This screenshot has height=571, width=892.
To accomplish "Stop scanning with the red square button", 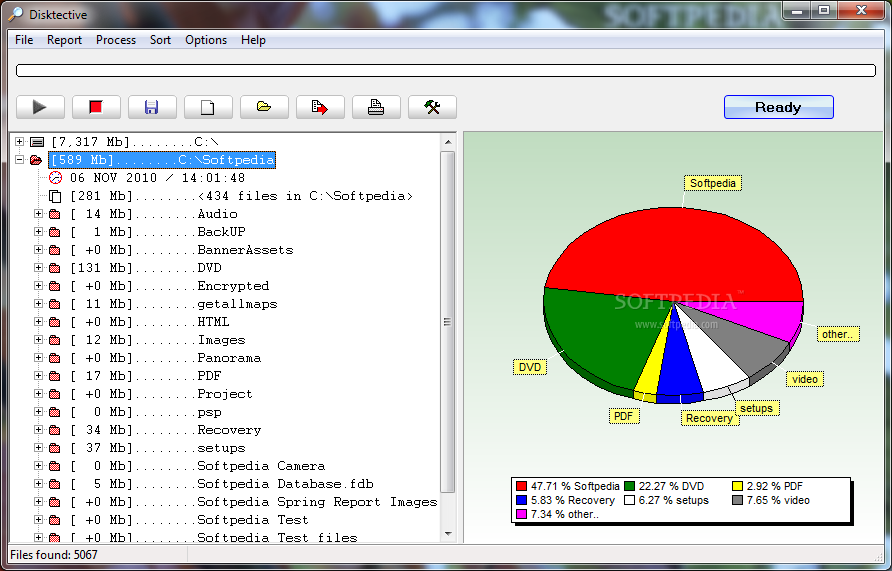I will point(96,107).
